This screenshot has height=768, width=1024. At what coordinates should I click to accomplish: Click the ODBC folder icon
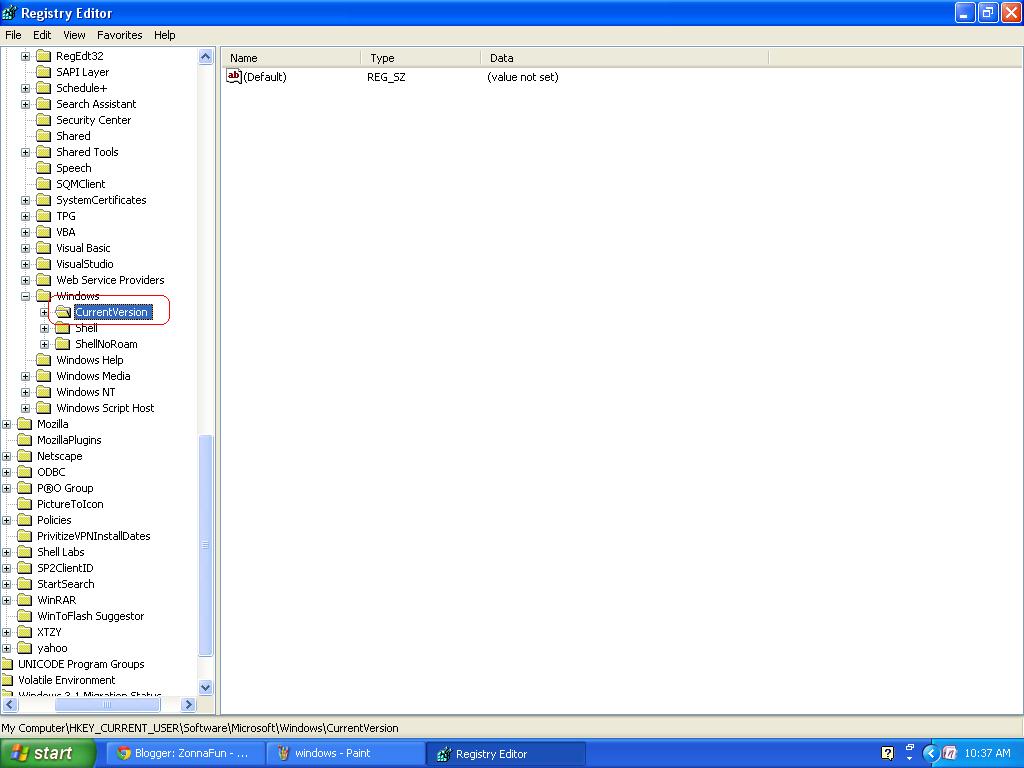pyautogui.click(x=25, y=472)
